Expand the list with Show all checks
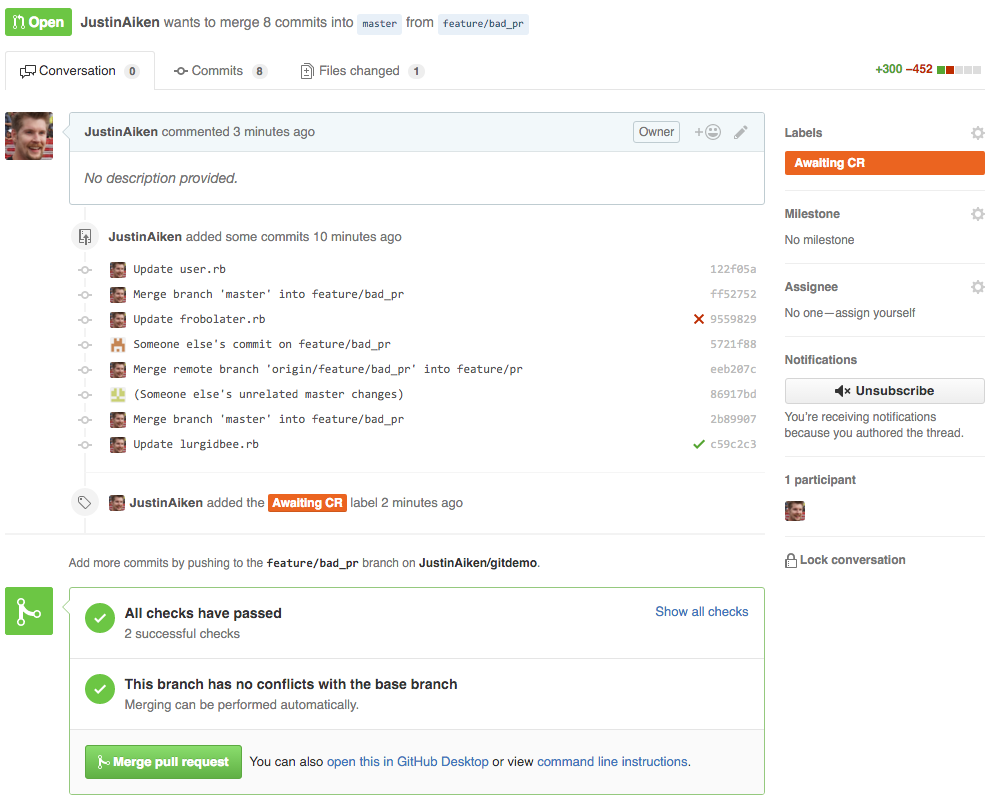The height and width of the screenshot is (806, 993). point(701,612)
